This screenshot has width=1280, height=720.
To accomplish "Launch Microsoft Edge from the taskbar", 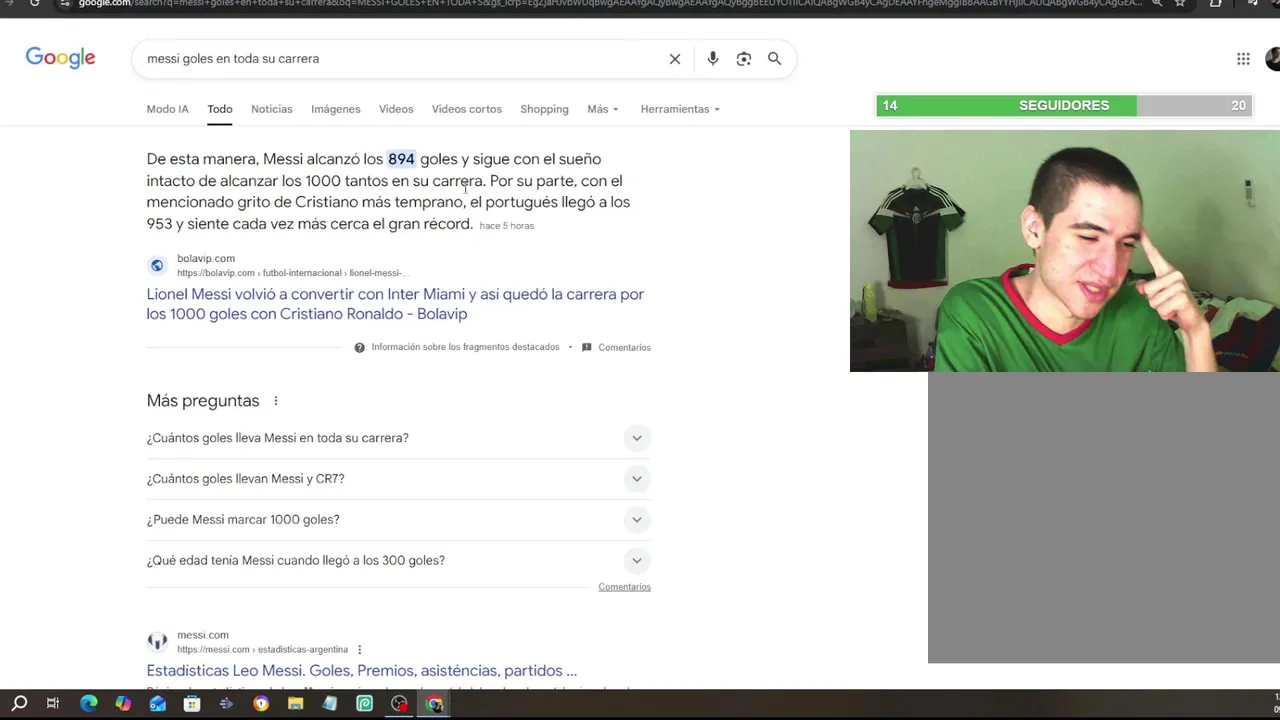I will click(x=89, y=704).
